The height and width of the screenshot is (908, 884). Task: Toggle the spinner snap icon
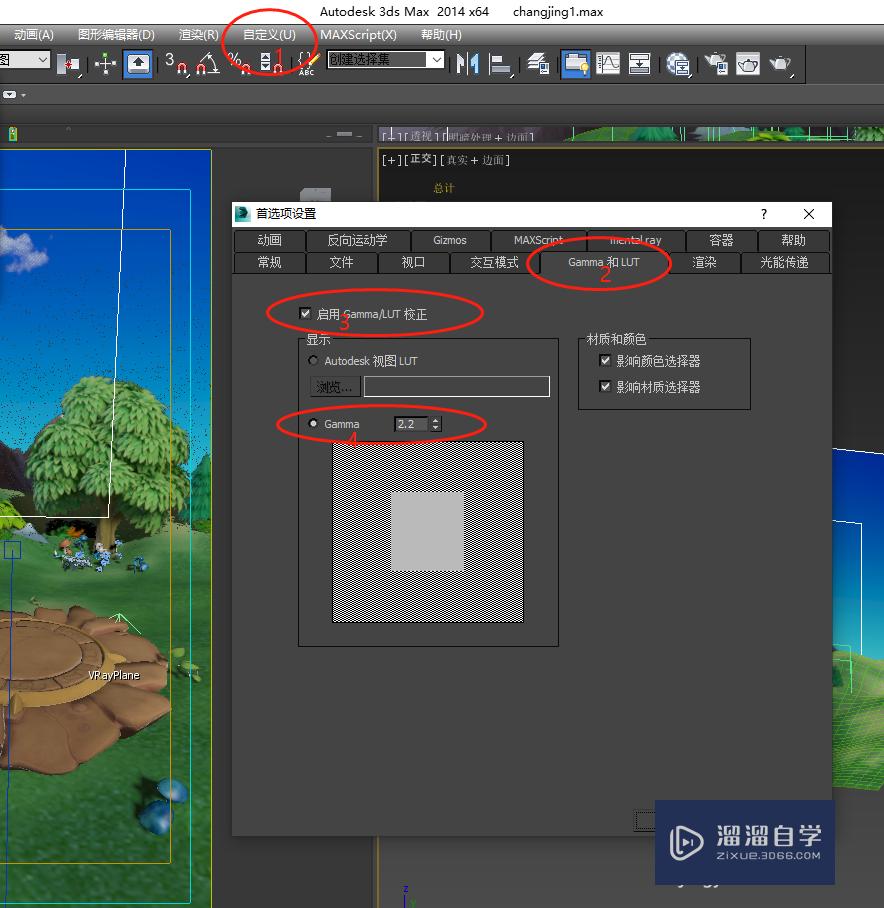click(x=270, y=63)
